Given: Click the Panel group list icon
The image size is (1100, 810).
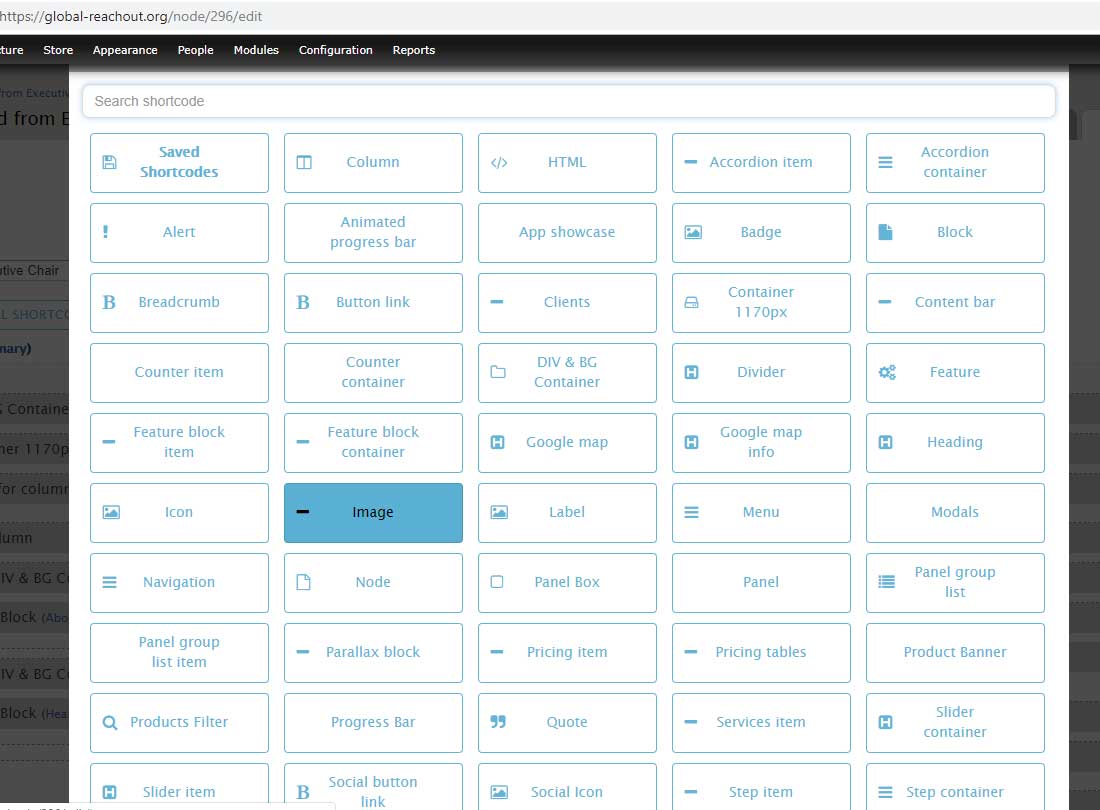Looking at the screenshot, I should (887, 581).
